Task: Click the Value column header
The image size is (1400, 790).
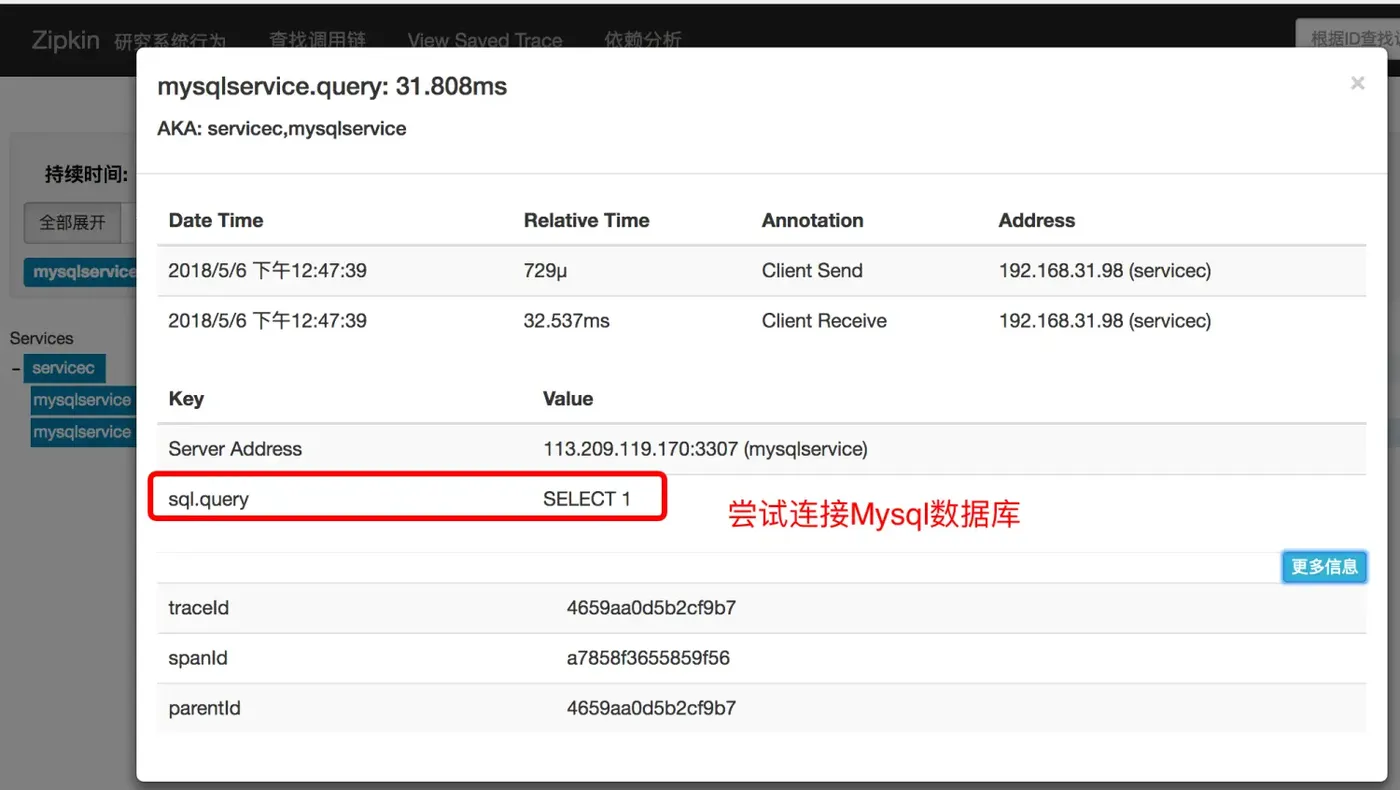Action: 568,399
